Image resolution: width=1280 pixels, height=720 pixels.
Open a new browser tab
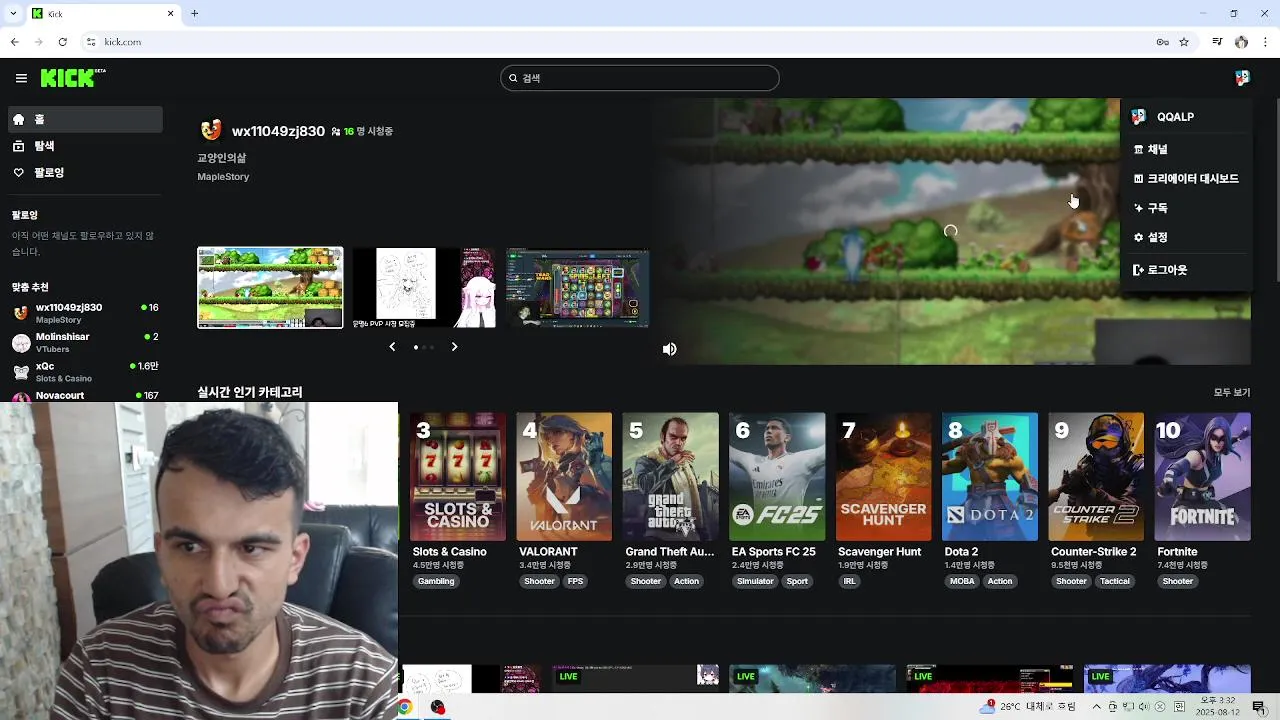click(195, 13)
